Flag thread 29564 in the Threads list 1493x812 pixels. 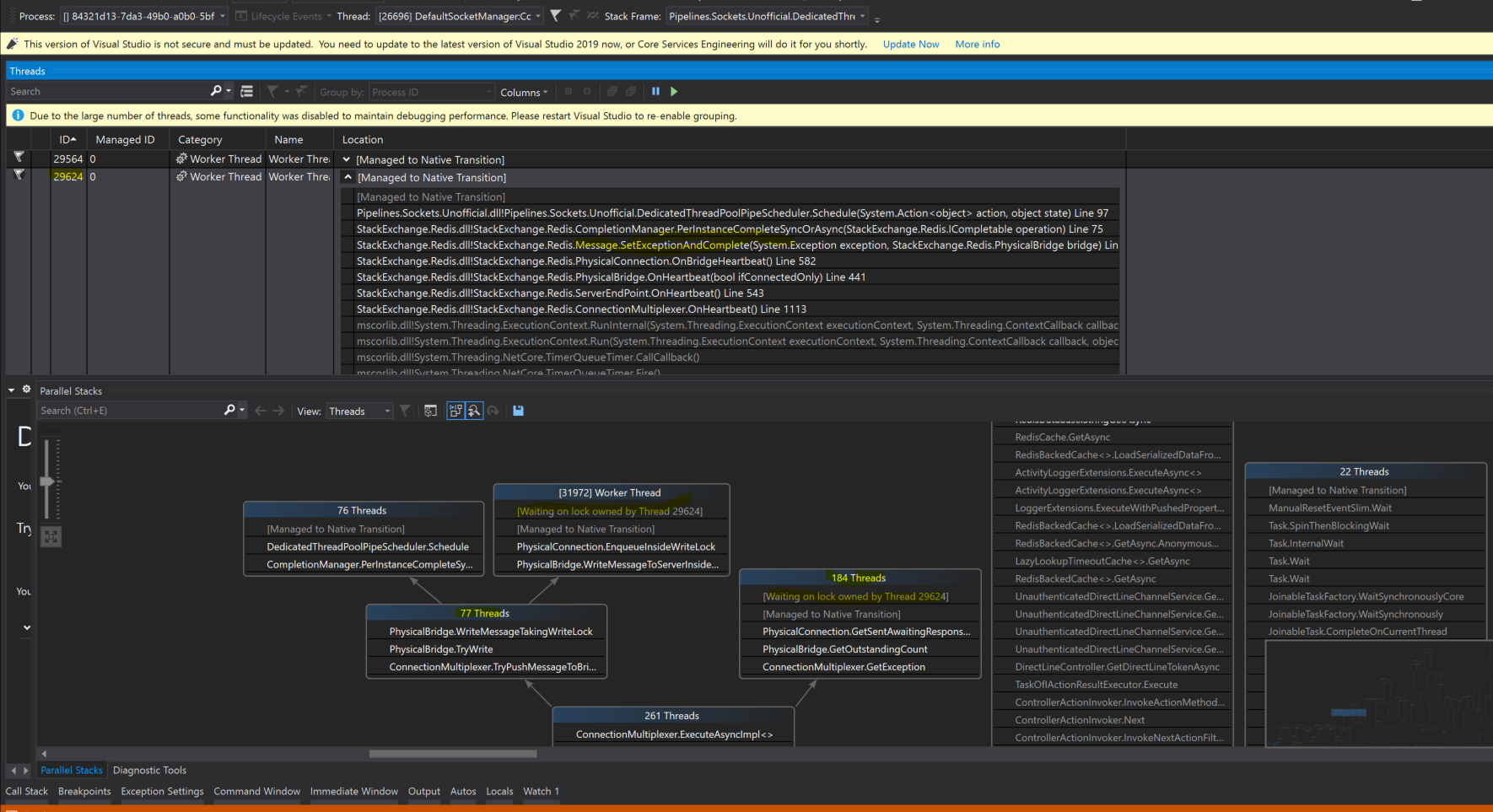[x=19, y=159]
